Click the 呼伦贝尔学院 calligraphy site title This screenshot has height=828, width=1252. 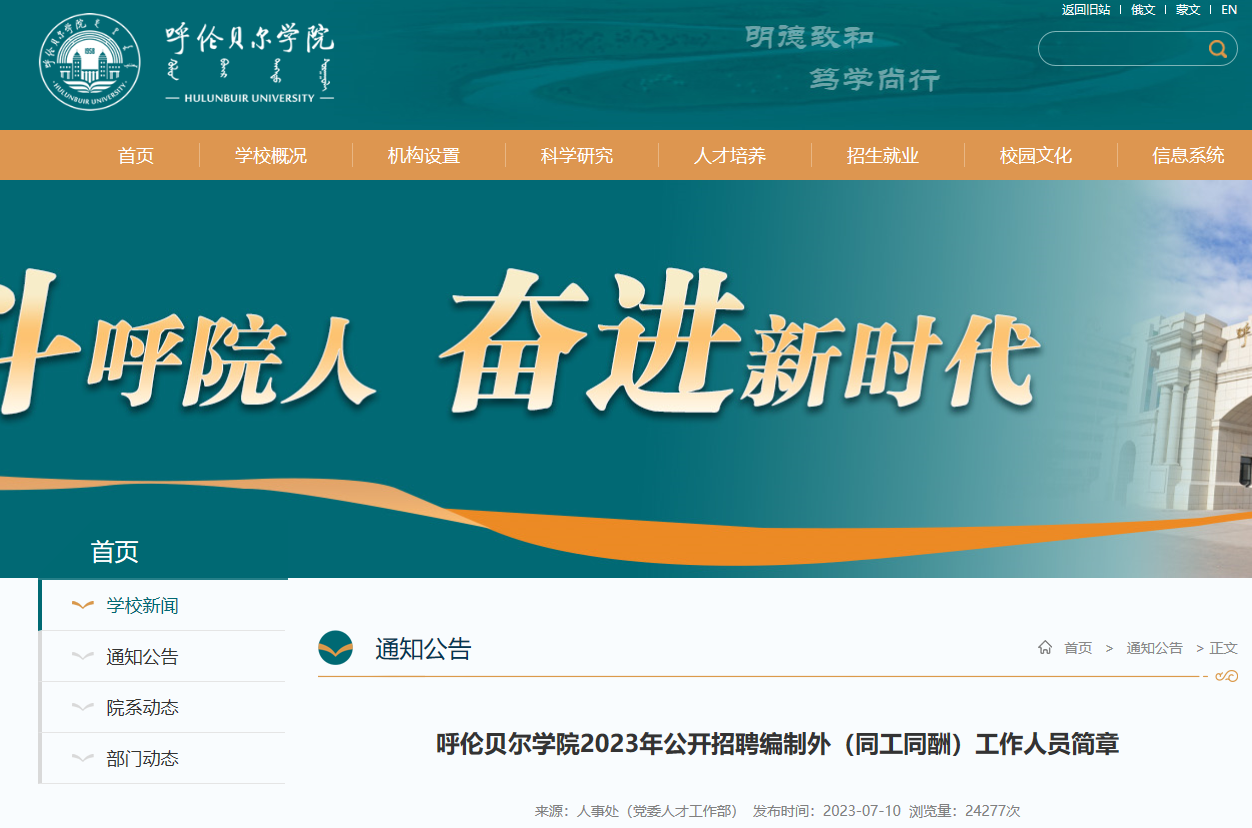pos(249,40)
